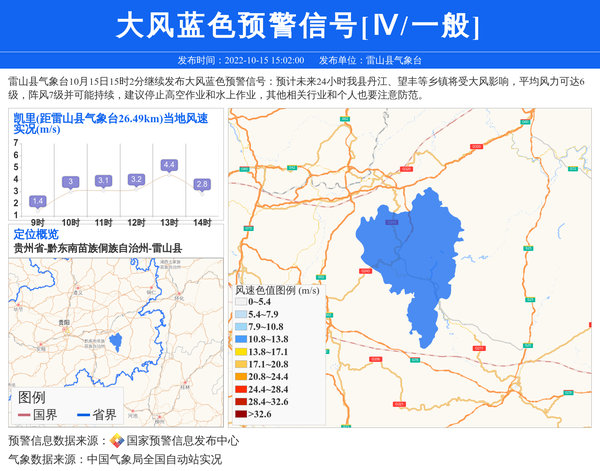Pick the 10.8~13.8 blue legend swatch

point(241,339)
